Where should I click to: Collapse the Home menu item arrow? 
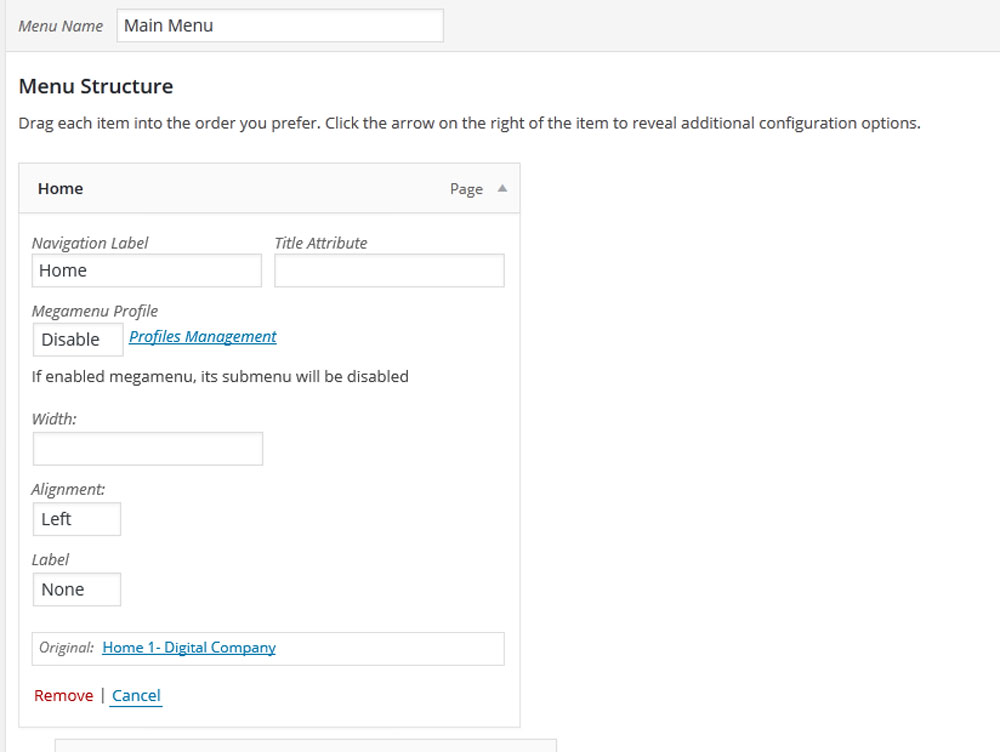(x=502, y=189)
